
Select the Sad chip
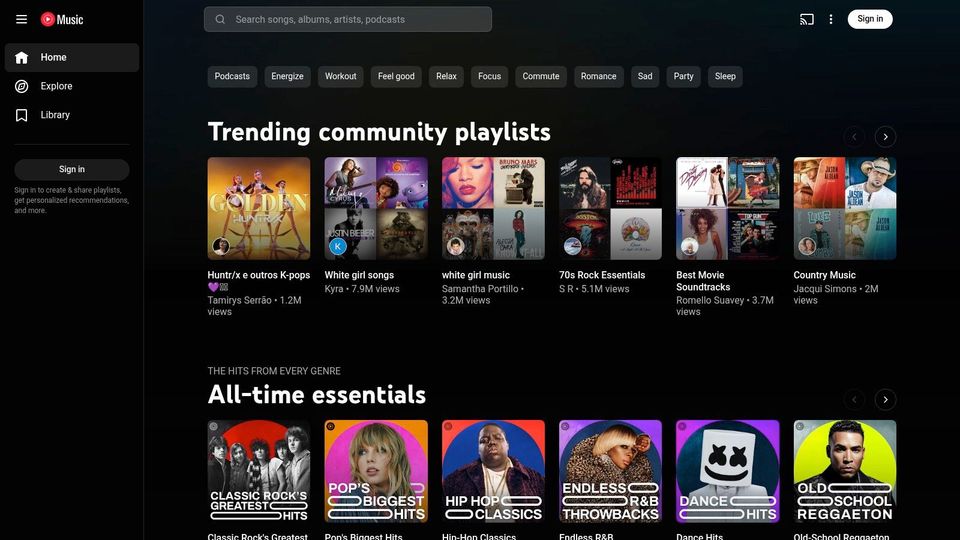[x=645, y=77]
